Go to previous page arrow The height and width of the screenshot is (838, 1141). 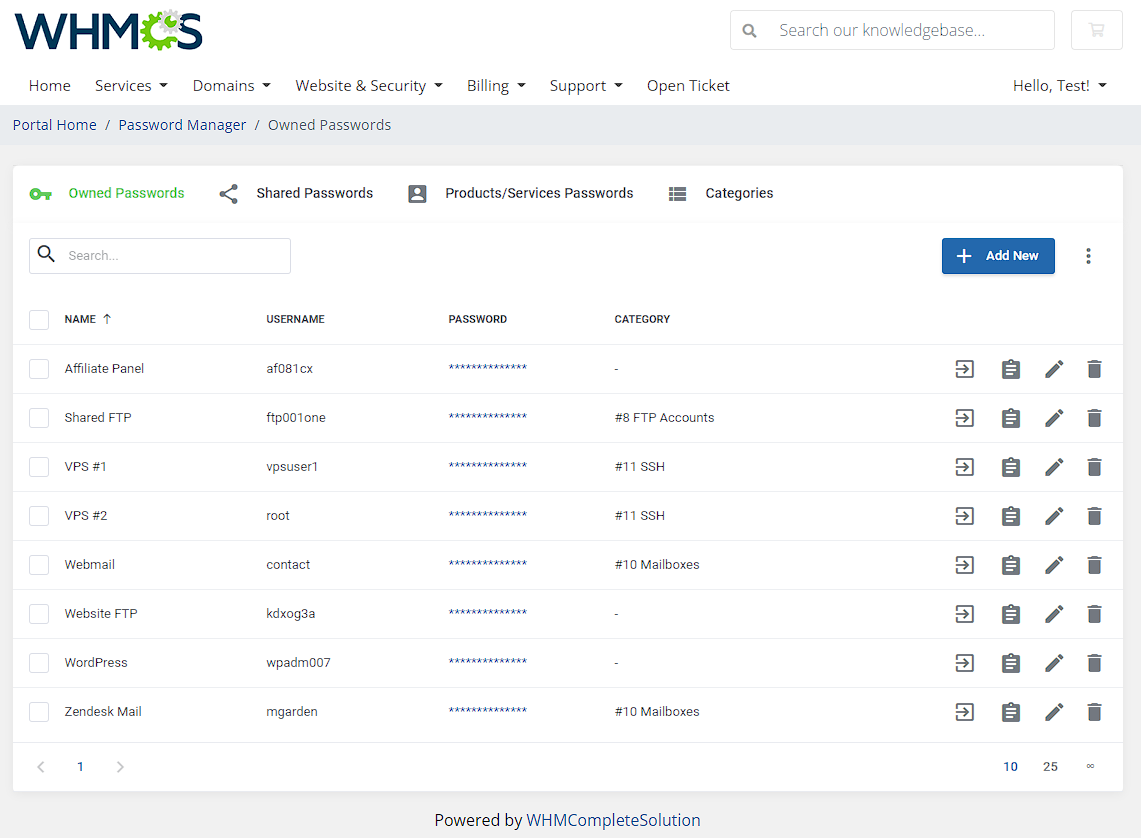pyautogui.click(x=41, y=767)
